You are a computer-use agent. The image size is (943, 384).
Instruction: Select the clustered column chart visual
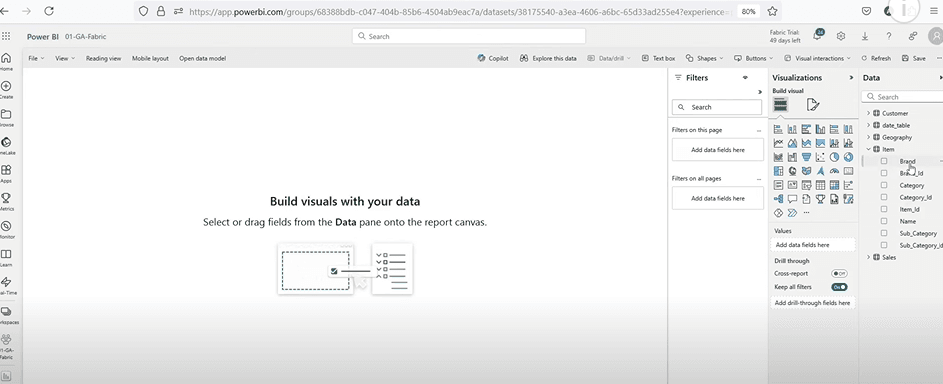820,129
